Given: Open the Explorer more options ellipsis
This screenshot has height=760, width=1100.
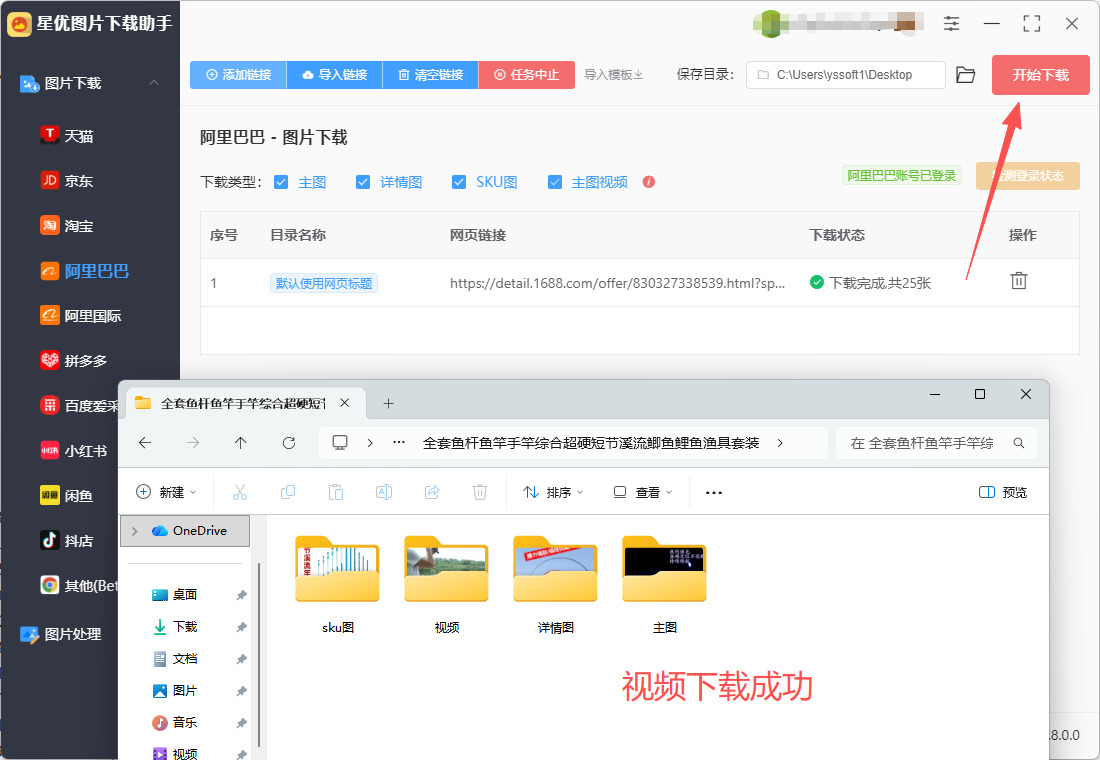Looking at the screenshot, I should point(714,492).
